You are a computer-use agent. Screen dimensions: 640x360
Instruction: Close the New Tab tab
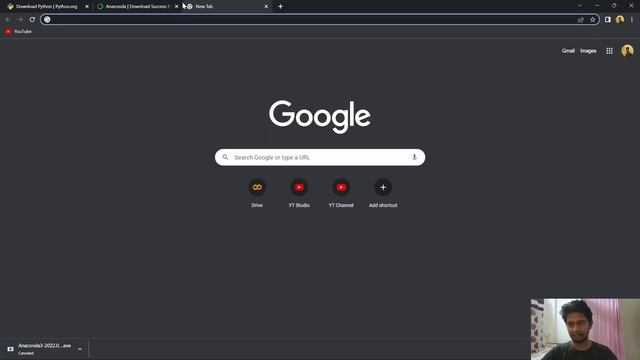coord(266,7)
